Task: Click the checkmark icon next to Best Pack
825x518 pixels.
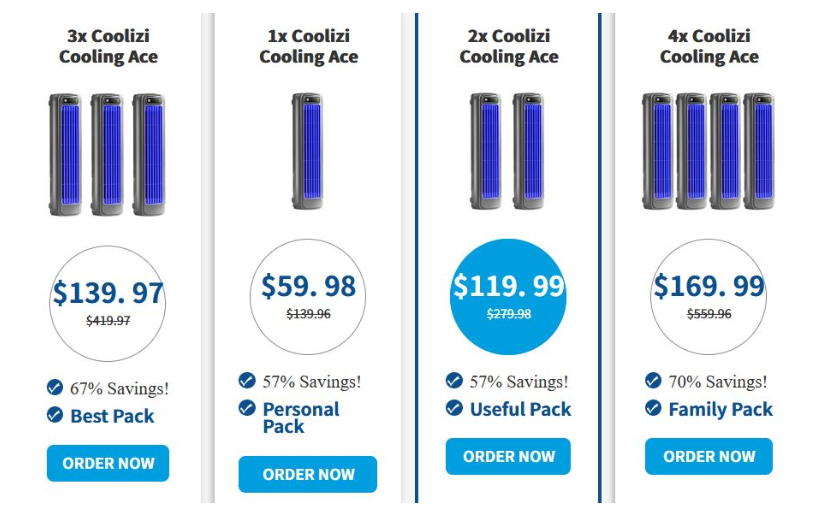Action: pyautogui.click(x=55, y=414)
